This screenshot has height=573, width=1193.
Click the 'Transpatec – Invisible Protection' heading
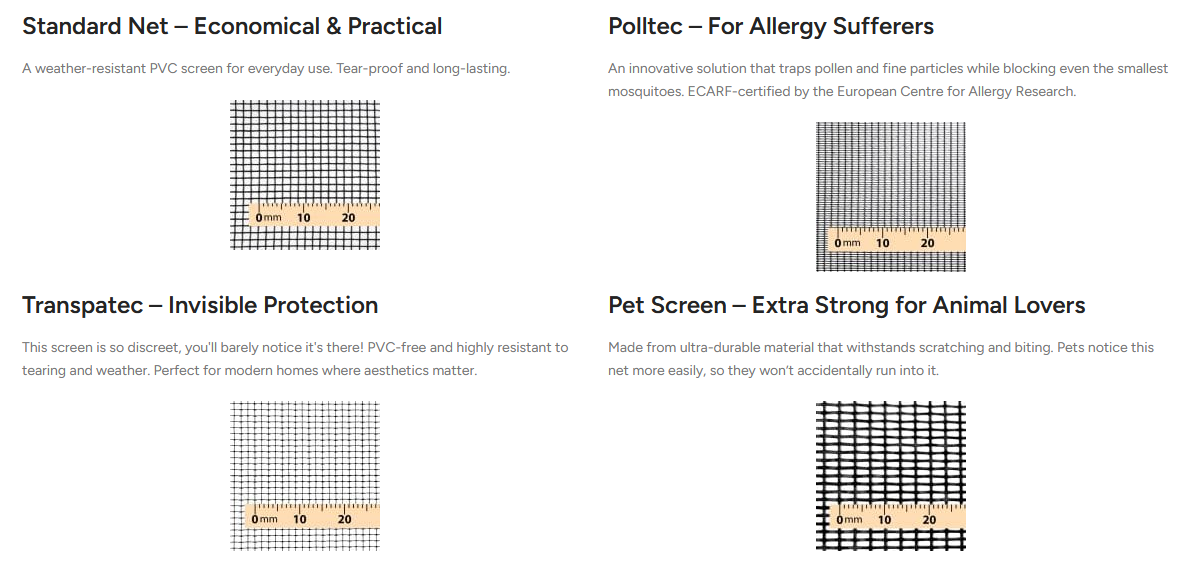(200, 305)
